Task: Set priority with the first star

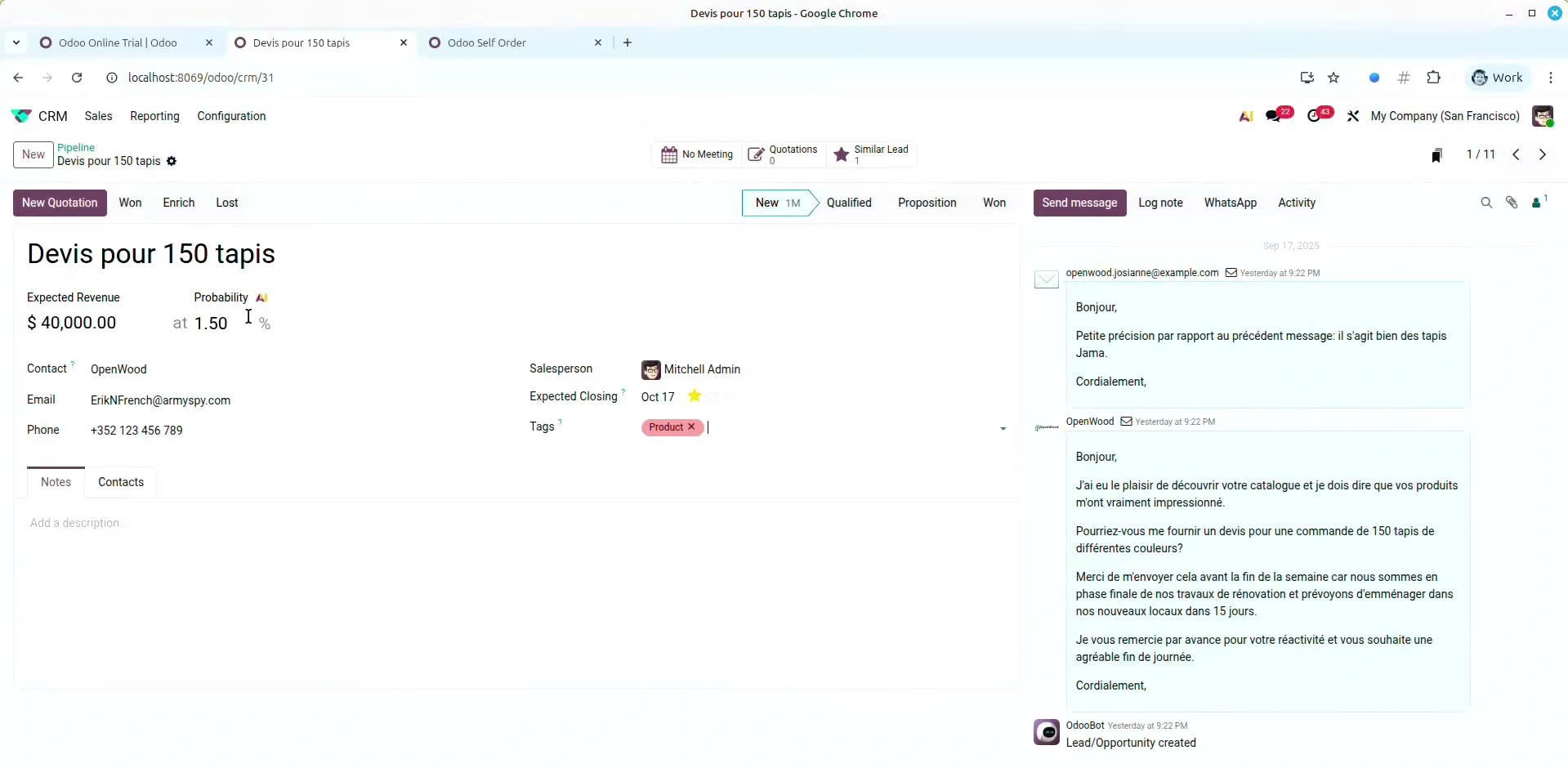Action: (695, 396)
